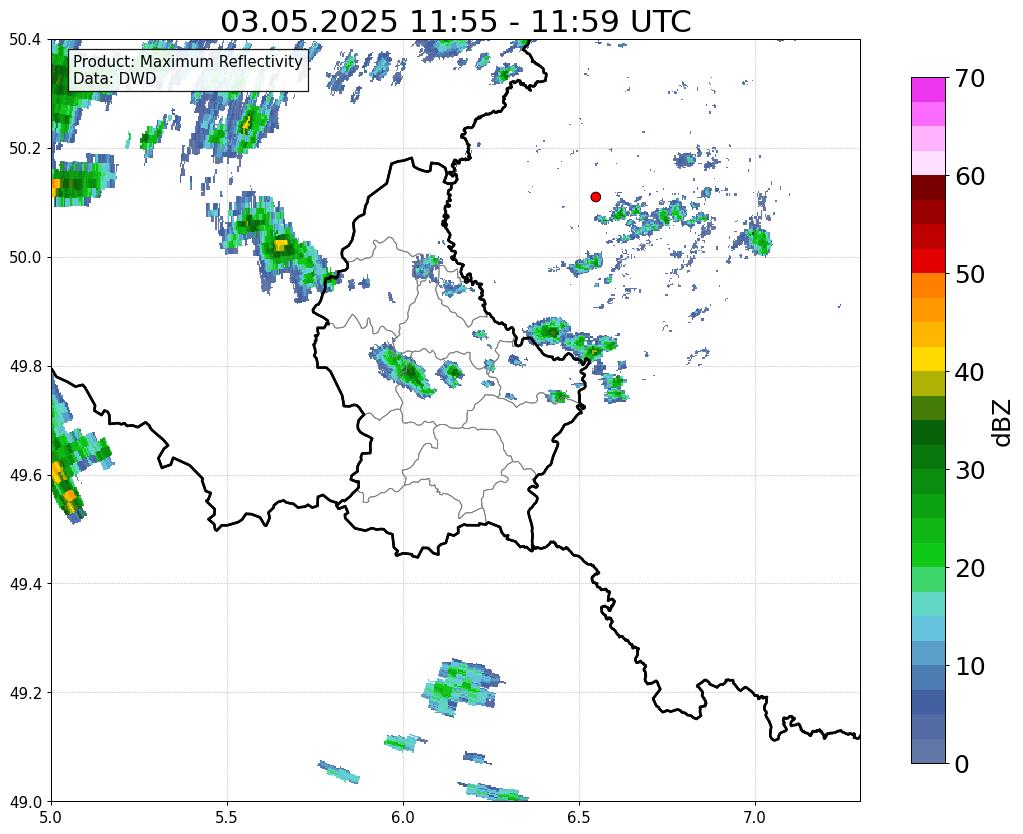Select the 'Product: Maximum Reflectivity' label
The width and height of the screenshot is (1023, 834).
(x=188, y=61)
